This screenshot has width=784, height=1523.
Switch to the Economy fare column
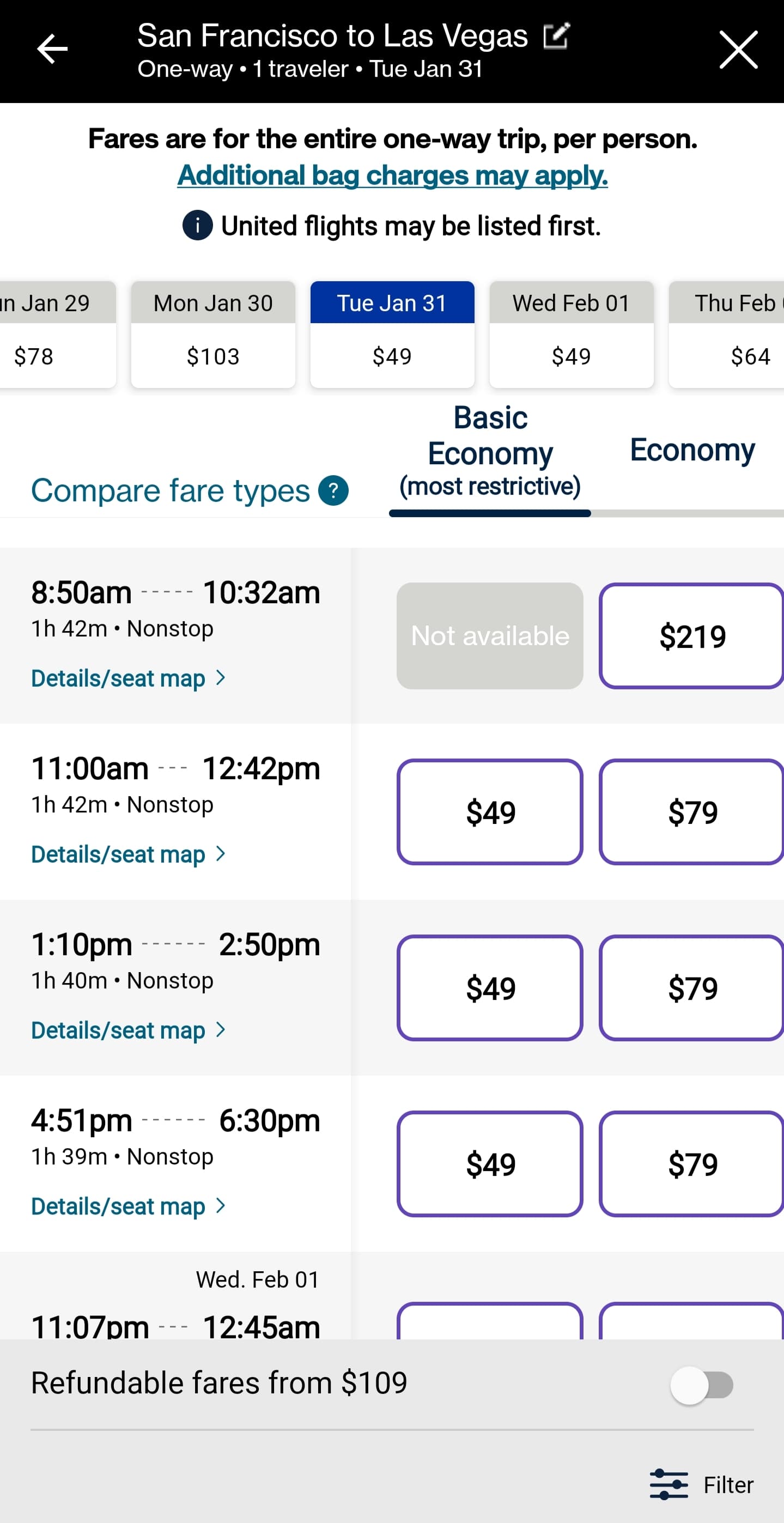pos(692,451)
